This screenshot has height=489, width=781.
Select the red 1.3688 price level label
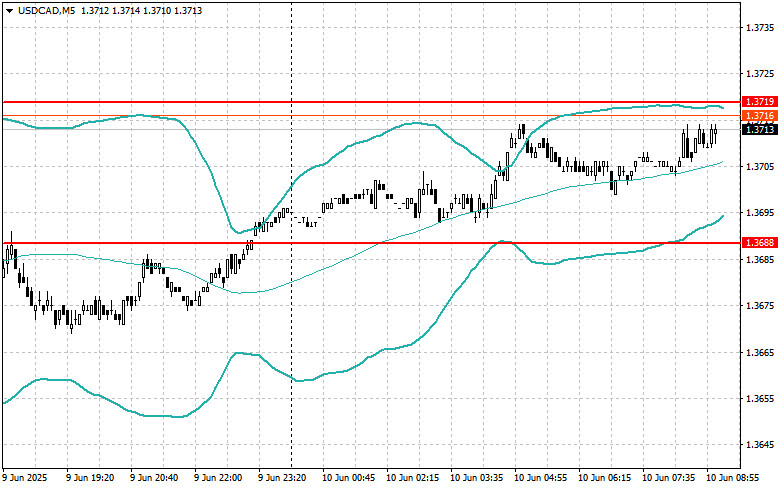pyautogui.click(x=760, y=243)
